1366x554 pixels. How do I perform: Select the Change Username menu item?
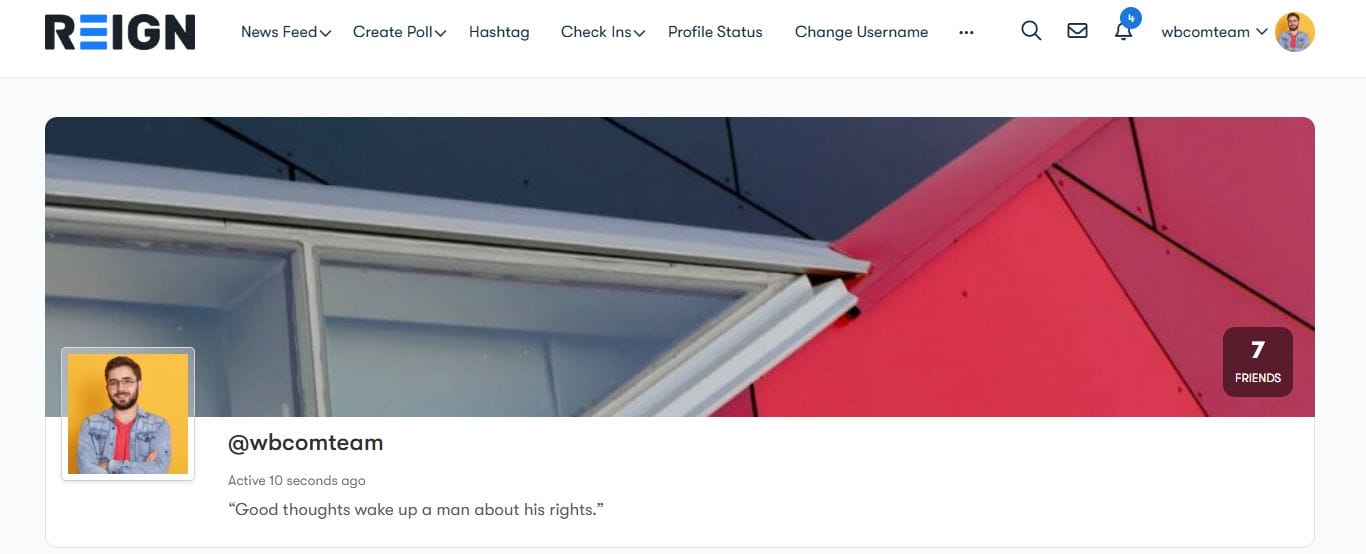[x=861, y=32]
